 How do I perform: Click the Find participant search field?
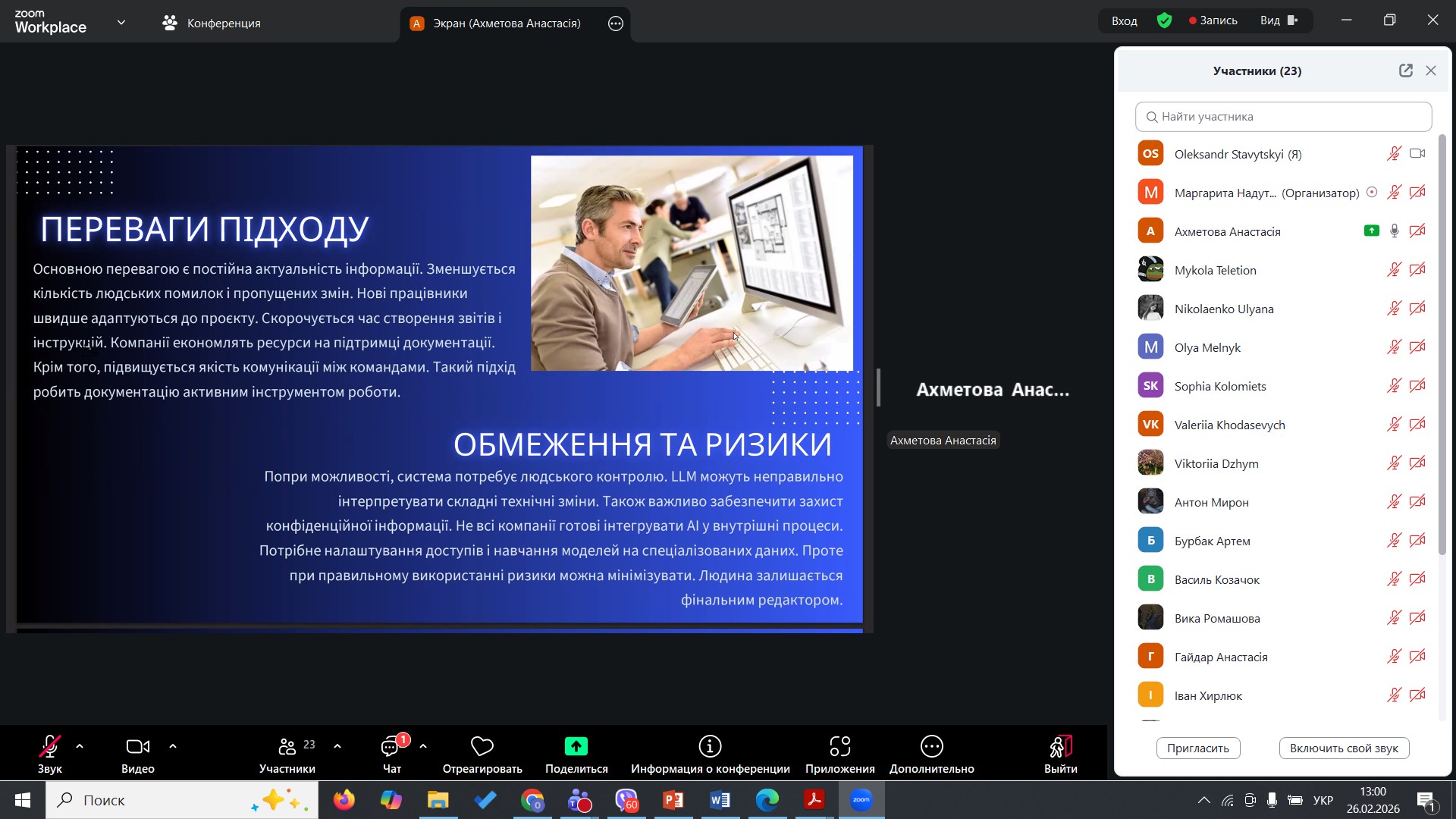tap(1283, 117)
